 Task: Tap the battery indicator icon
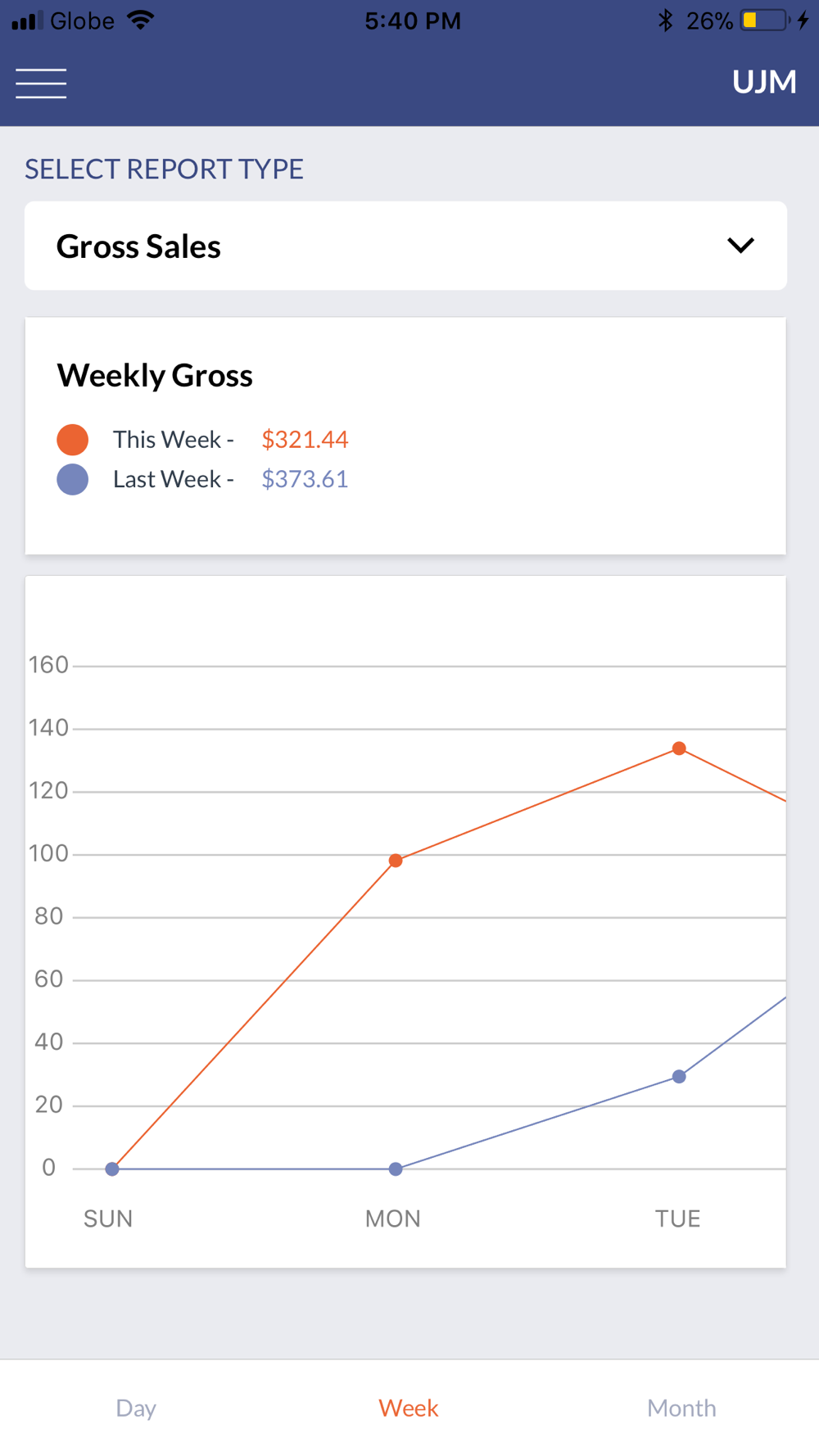point(763,20)
